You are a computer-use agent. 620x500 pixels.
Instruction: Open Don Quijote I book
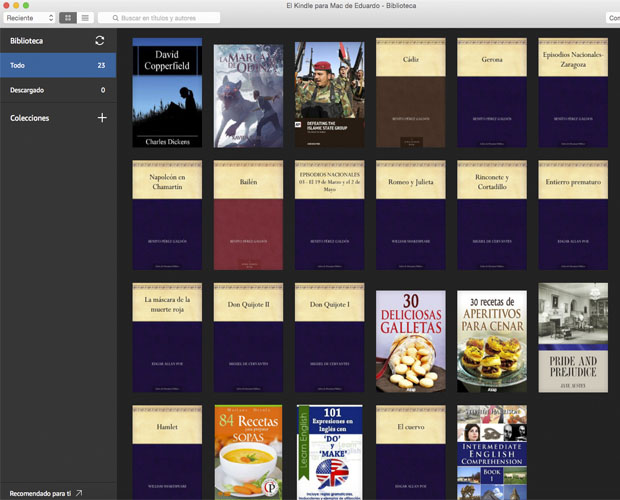coord(329,338)
